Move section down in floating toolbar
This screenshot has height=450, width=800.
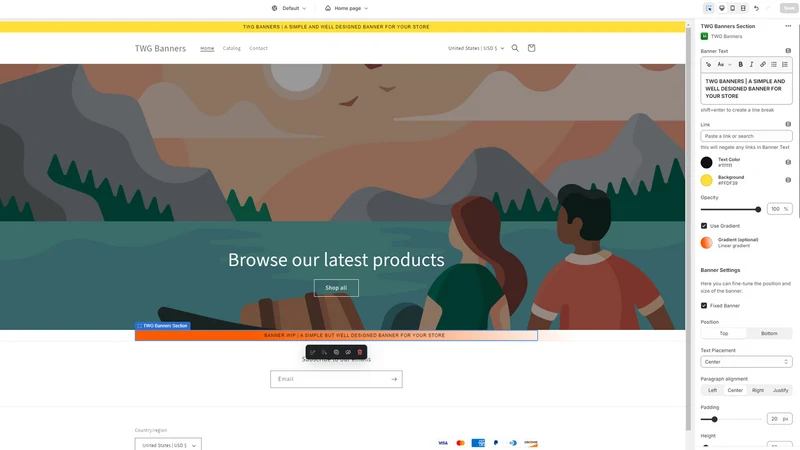pyautogui.click(x=324, y=352)
